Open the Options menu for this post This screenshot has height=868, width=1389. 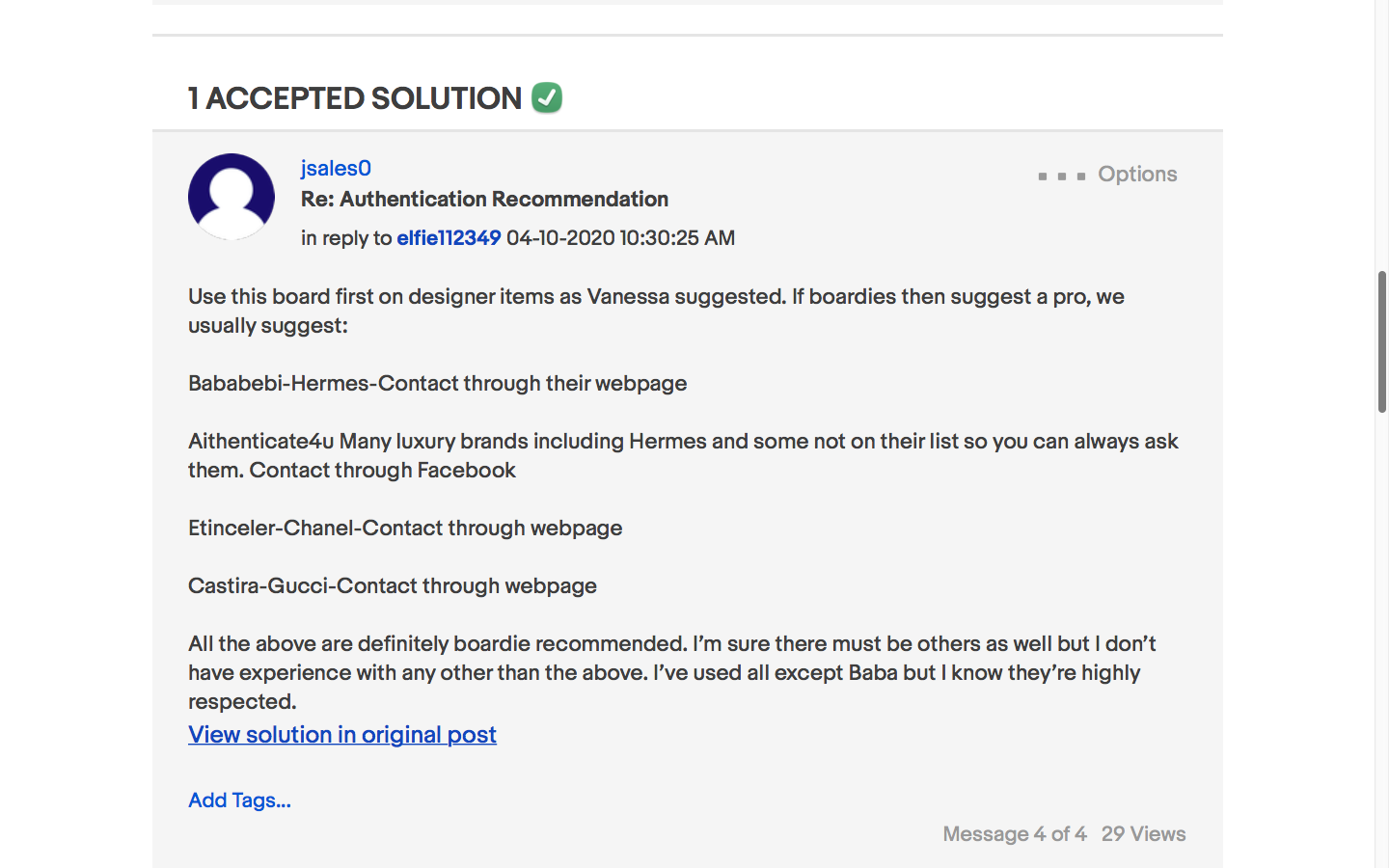click(1108, 175)
